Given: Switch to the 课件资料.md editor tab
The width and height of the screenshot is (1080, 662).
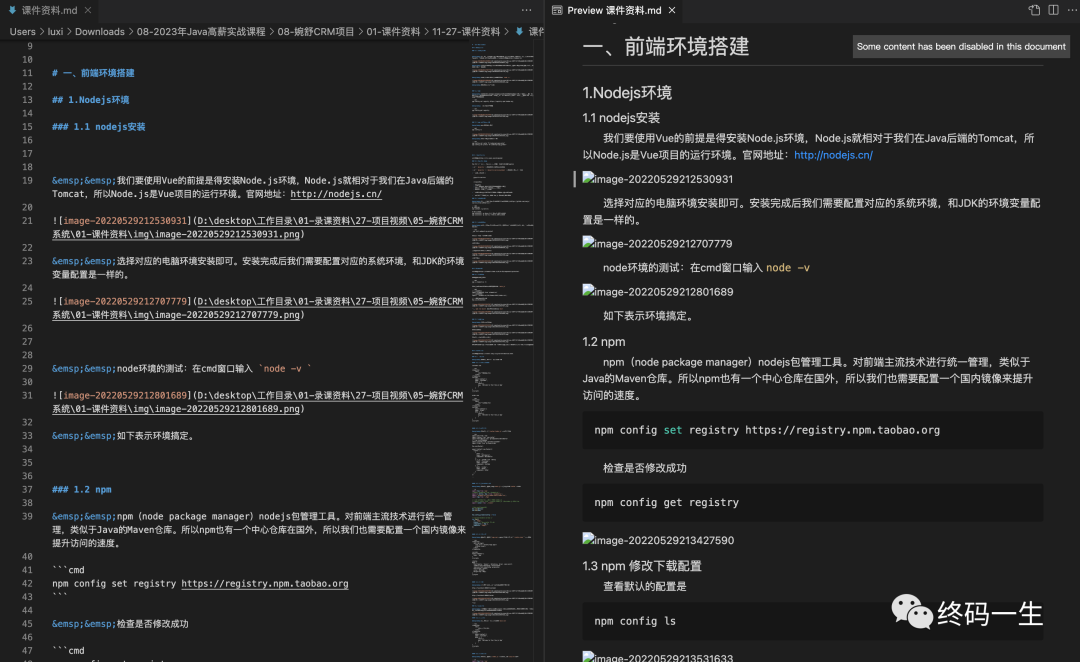Looking at the screenshot, I should point(48,10).
